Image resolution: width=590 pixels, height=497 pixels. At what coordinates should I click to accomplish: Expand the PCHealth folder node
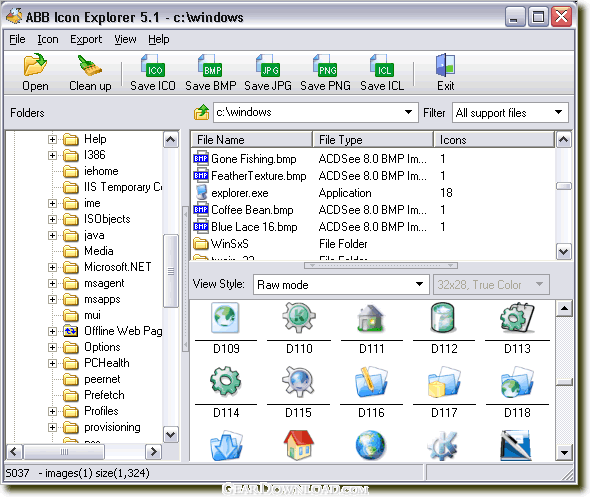(52, 363)
